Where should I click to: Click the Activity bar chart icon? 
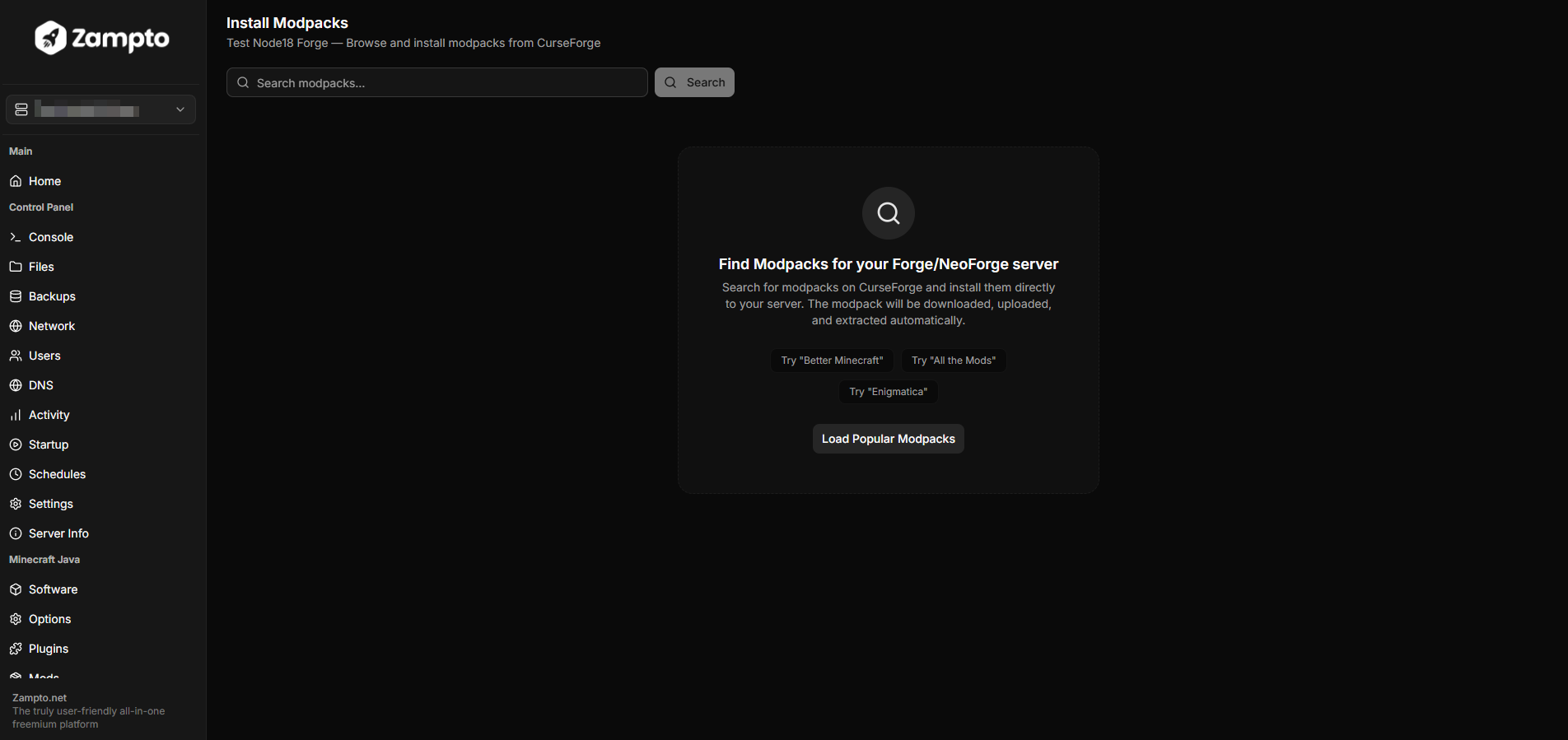pyautogui.click(x=16, y=415)
